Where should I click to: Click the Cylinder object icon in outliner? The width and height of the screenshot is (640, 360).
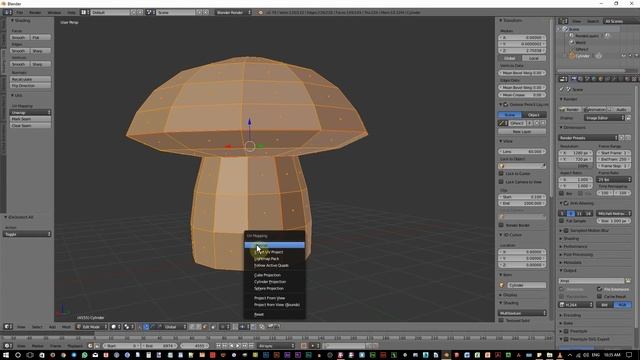[572, 56]
